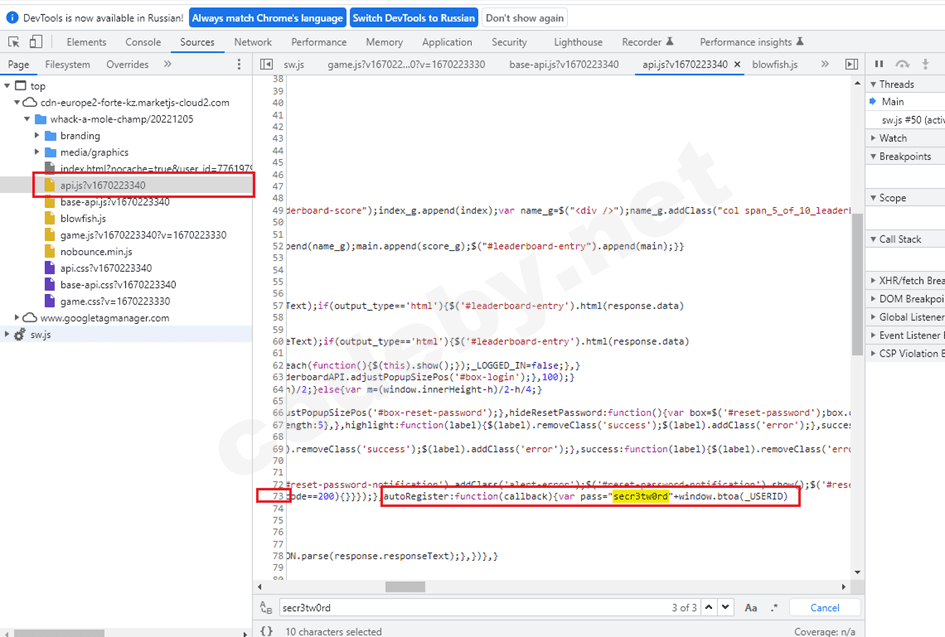Click Switch DevTools to Russian button
The height and width of the screenshot is (637, 945).
pyautogui.click(x=413, y=18)
